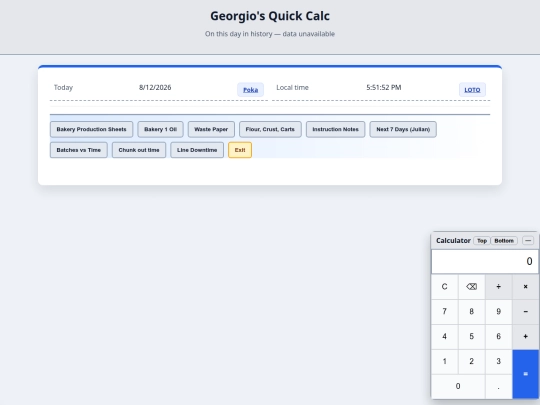540x405 pixels.
Task: Follow the Poka link
Action: (x=250, y=90)
